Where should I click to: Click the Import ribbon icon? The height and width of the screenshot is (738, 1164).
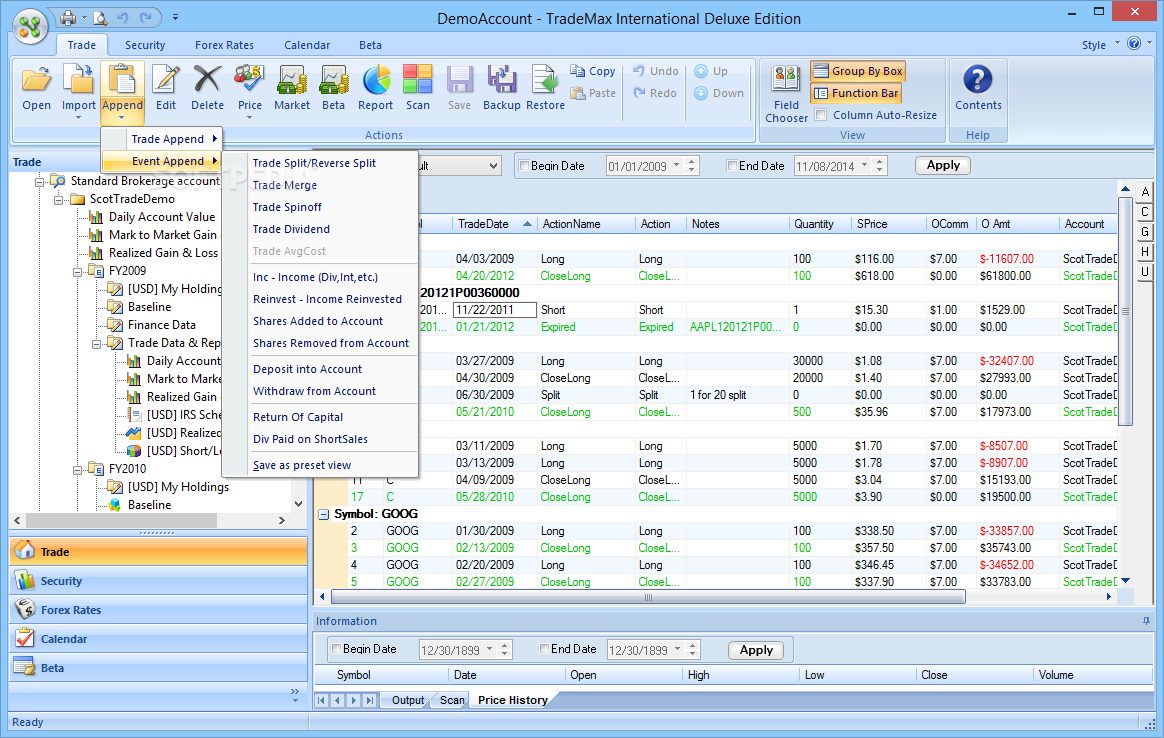point(78,79)
